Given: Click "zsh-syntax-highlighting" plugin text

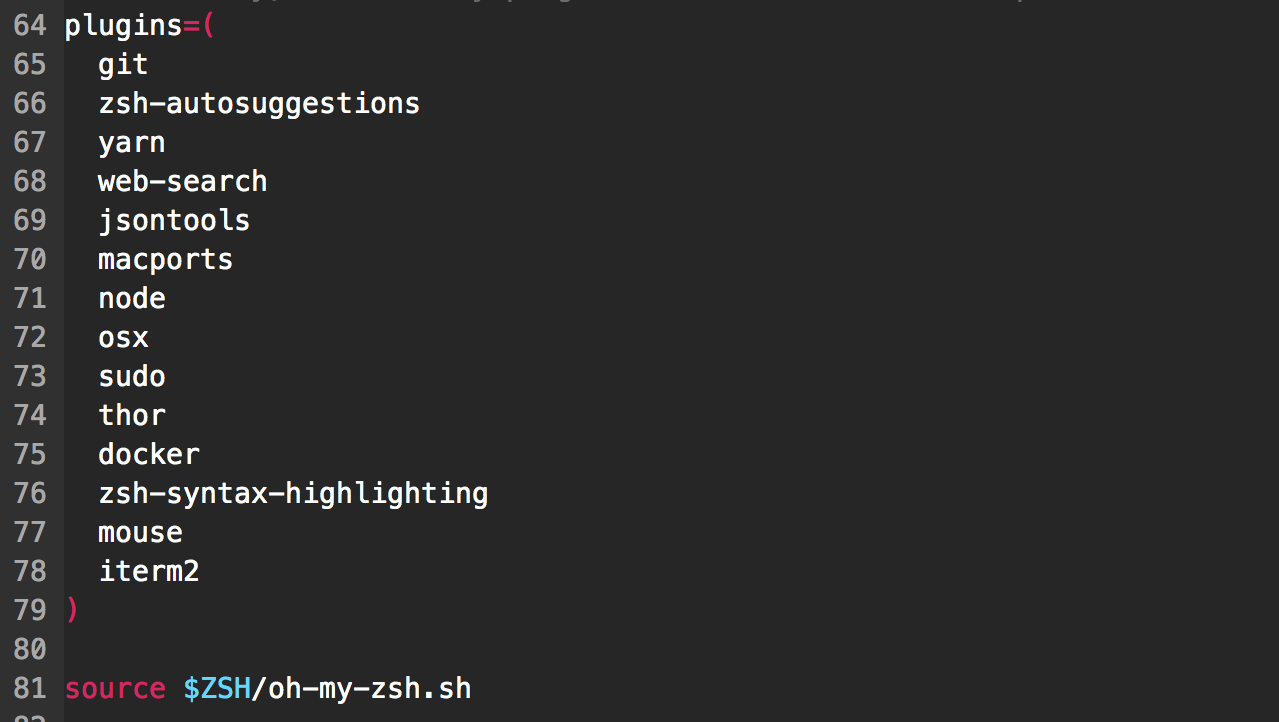Looking at the screenshot, I should pyautogui.click(x=292, y=494).
